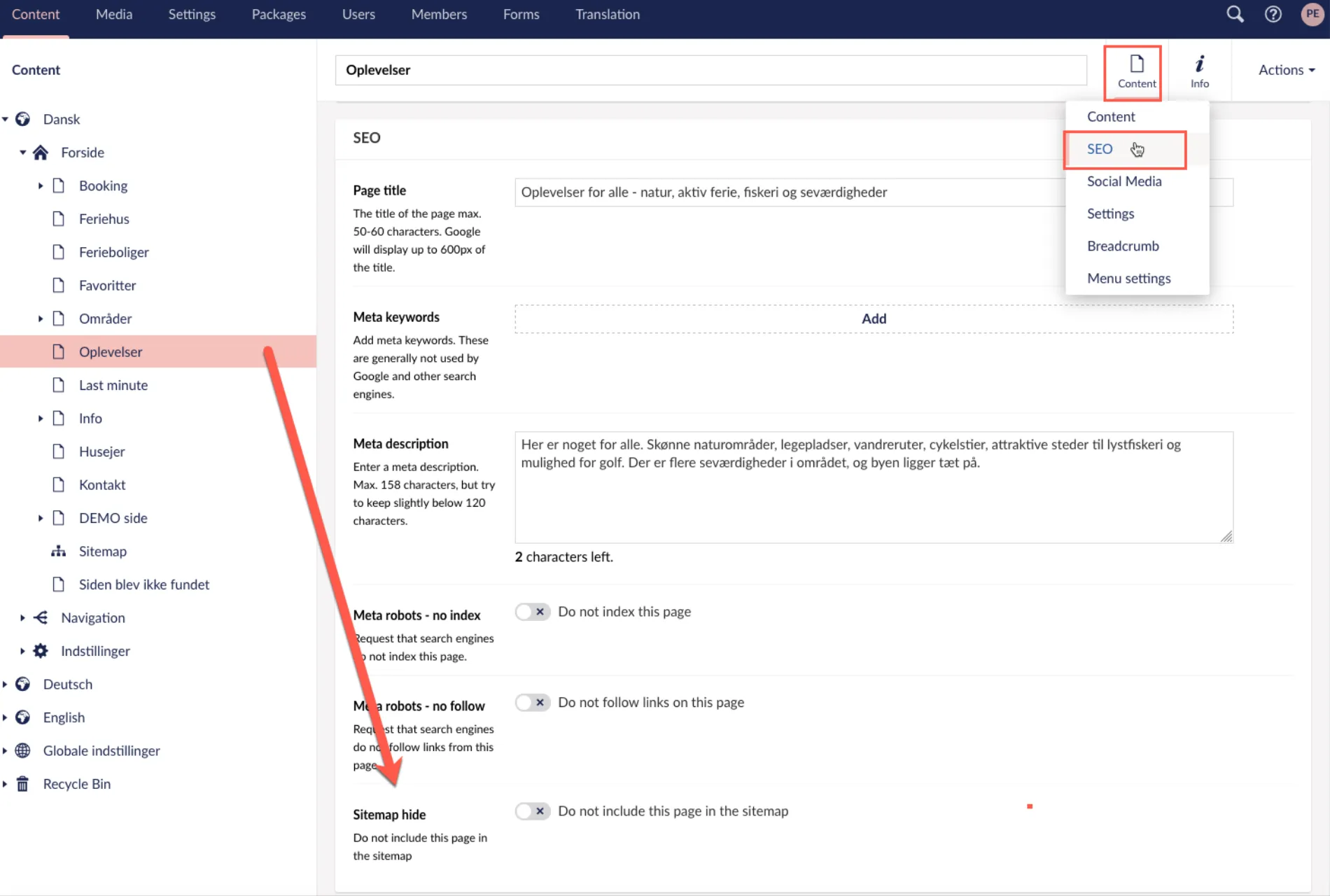This screenshot has width=1330, height=896.
Task: Select Siden blev ikke fundet page
Action: pyautogui.click(x=143, y=584)
